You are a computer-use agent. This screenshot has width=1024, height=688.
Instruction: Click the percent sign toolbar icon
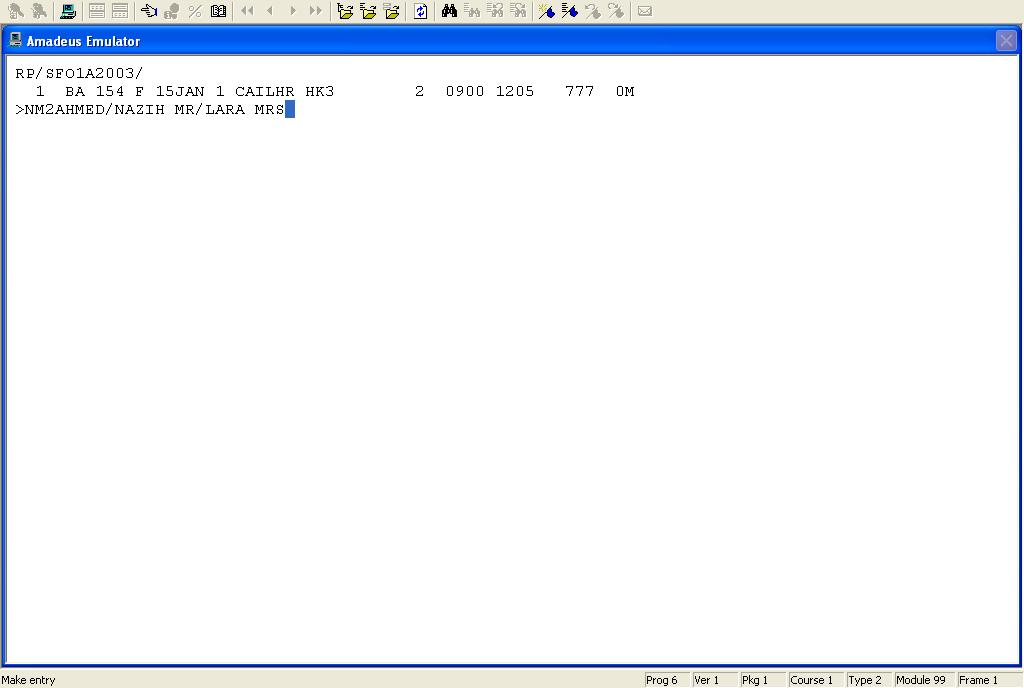pos(195,11)
